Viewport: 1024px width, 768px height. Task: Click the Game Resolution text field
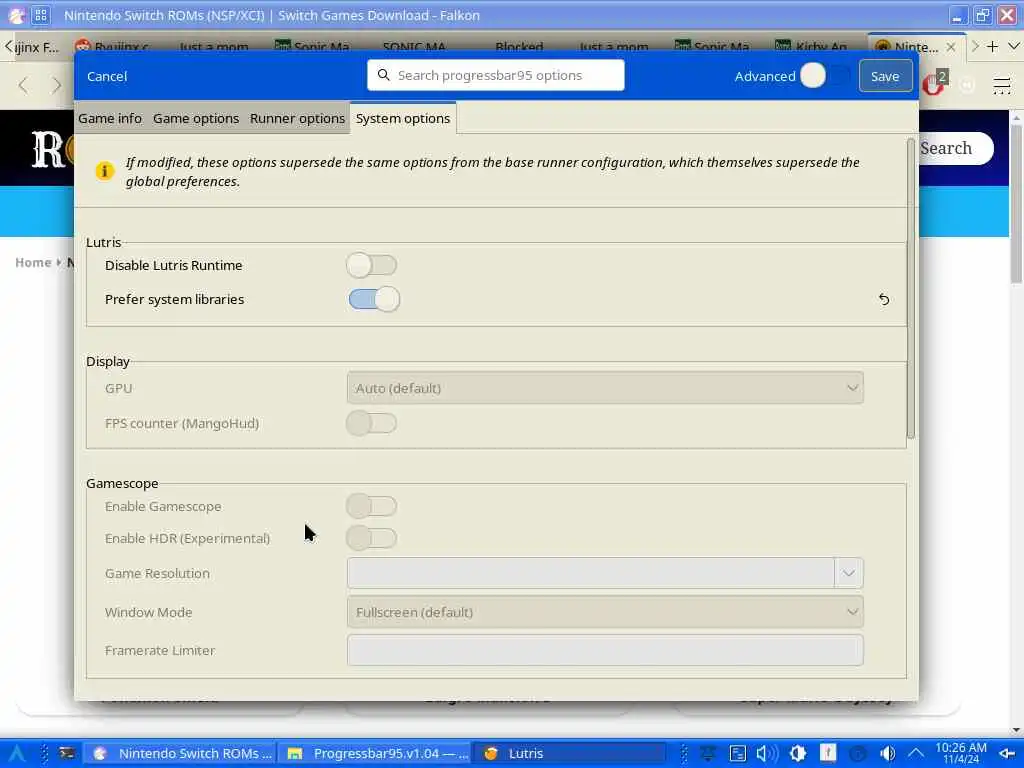coord(591,573)
